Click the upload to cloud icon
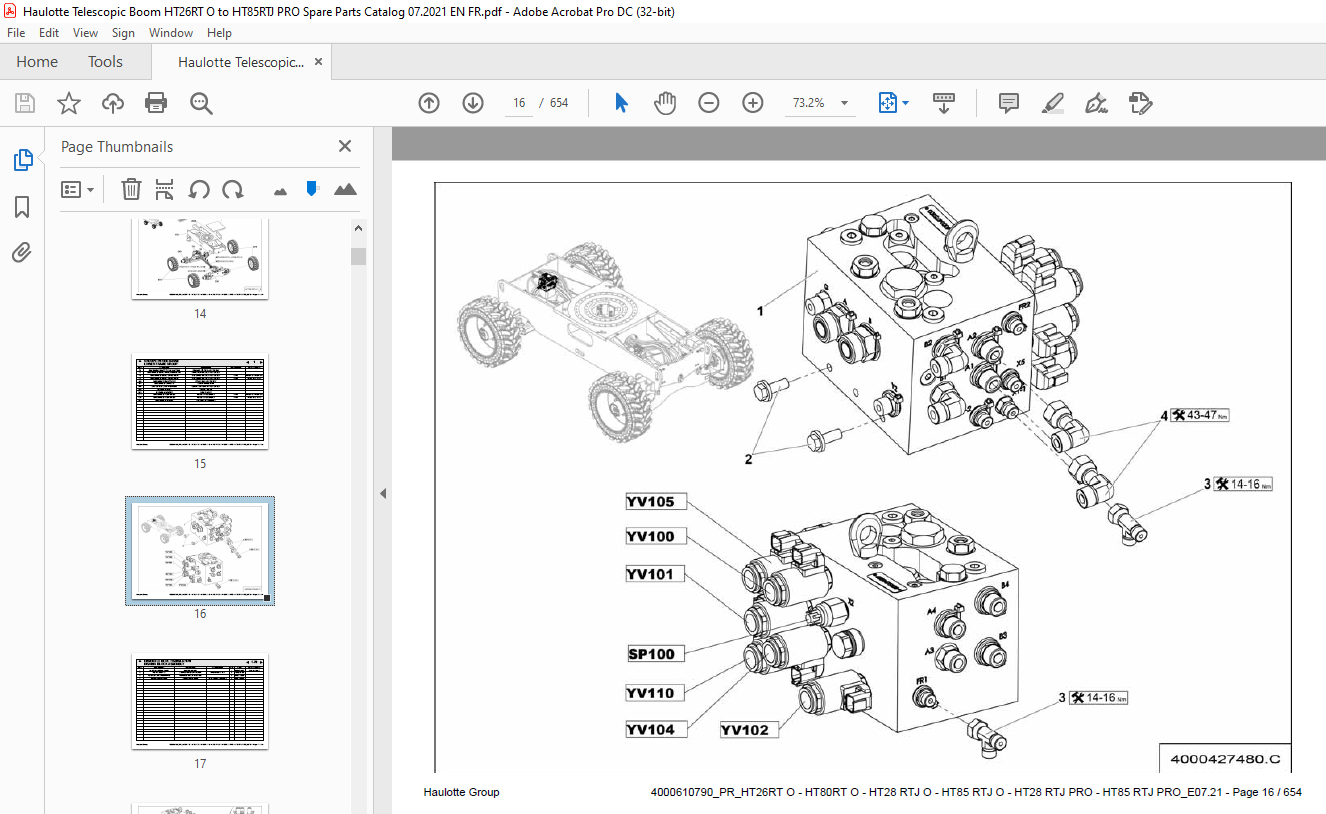1326x814 pixels. tap(113, 103)
